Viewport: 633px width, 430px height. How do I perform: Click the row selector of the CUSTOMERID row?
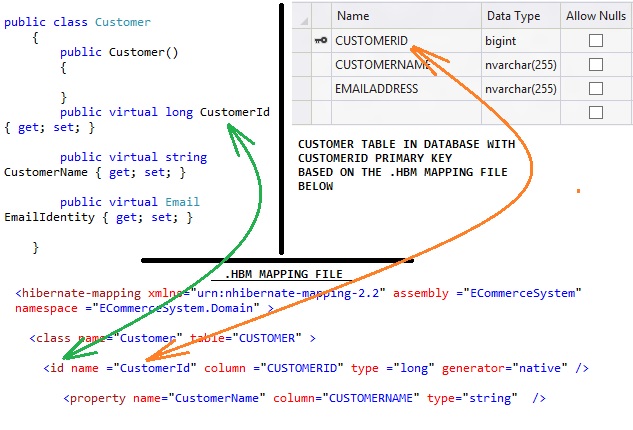[302, 40]
